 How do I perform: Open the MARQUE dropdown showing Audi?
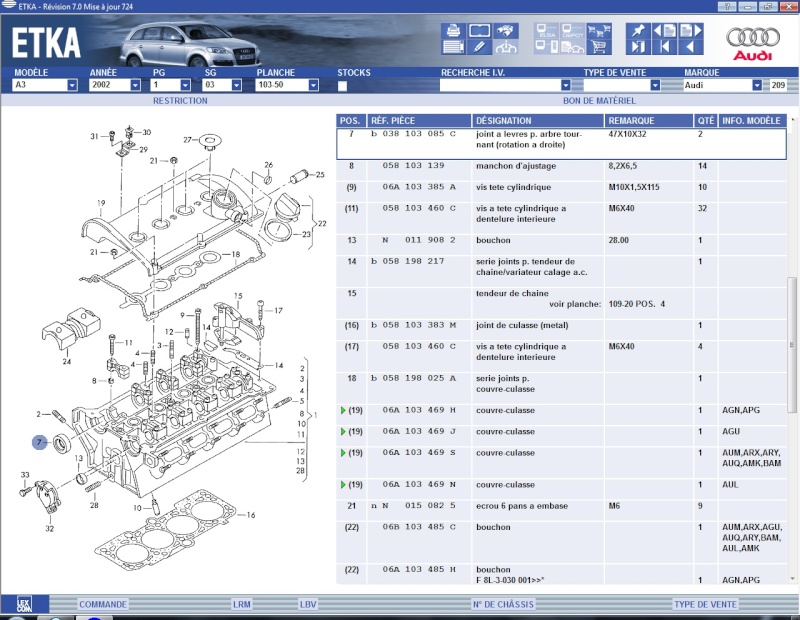pyautogui.click(x=757, y=86)
